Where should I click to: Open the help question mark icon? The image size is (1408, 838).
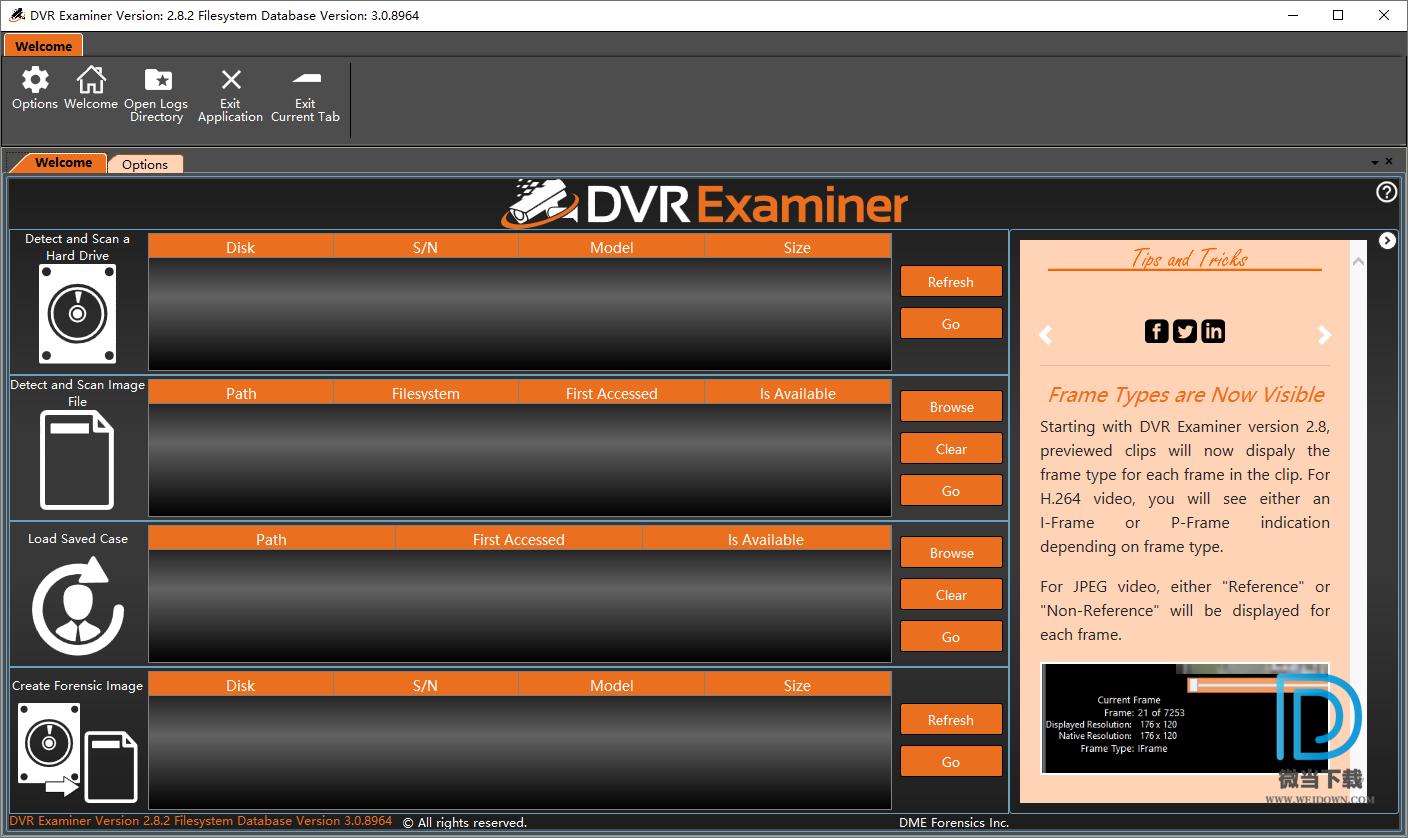pyautogui.click(x=1386, y=192)
